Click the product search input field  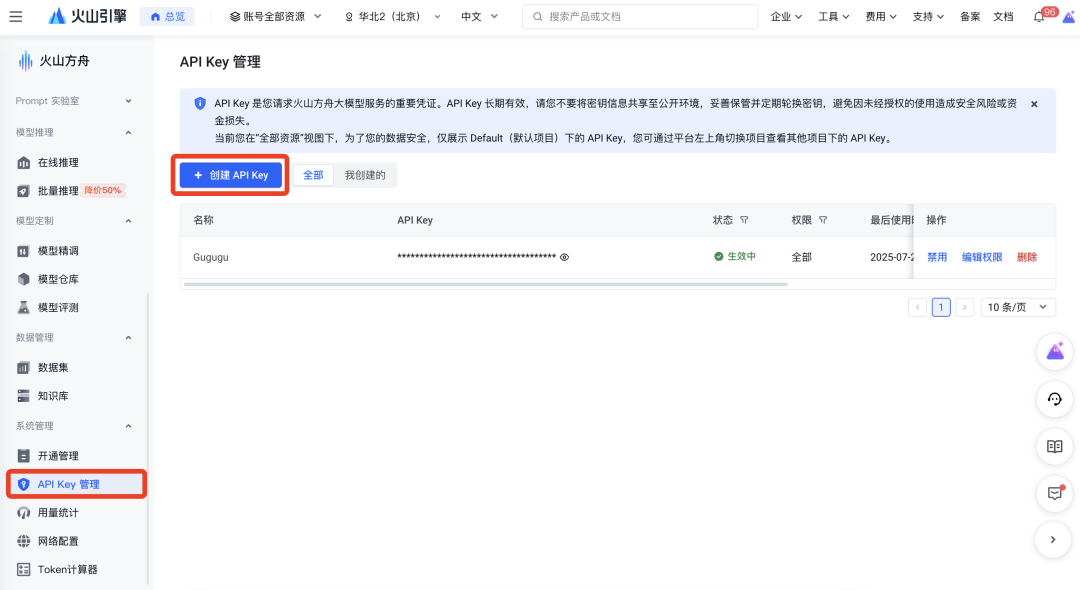tap(640, 16)
